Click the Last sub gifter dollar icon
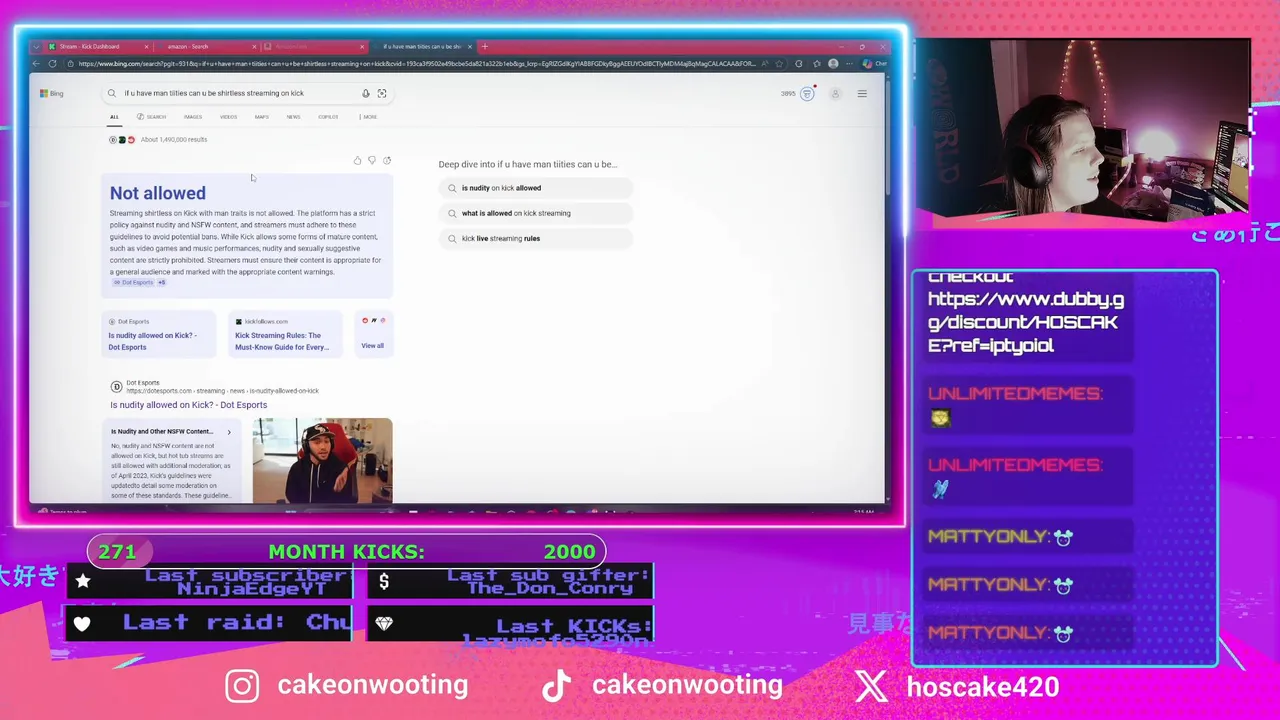1280x720 pixels. (x=384, y=581)
